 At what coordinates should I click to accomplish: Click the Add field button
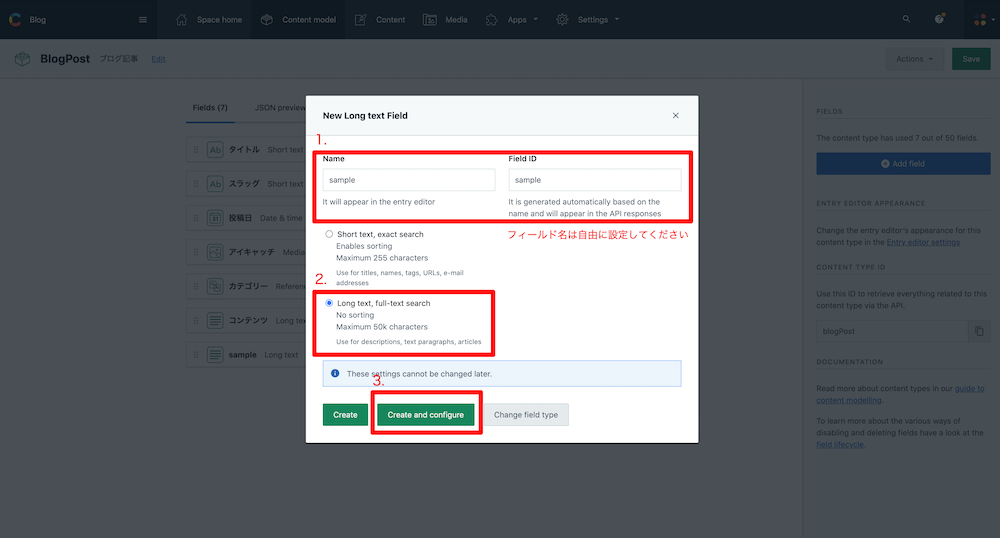tap(903, 164)
